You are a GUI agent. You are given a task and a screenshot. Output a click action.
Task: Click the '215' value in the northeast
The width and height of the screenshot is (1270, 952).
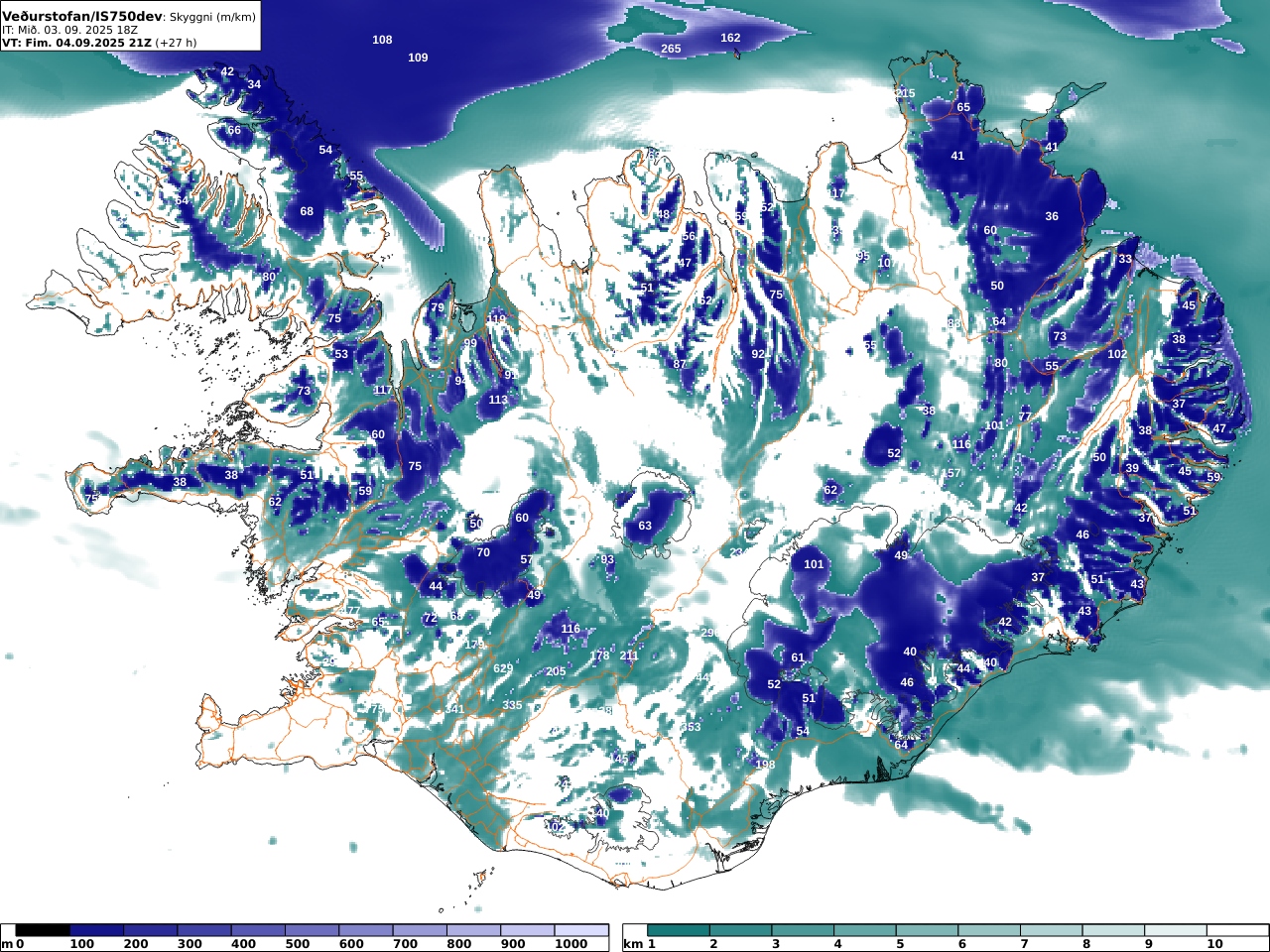[905, 93]
